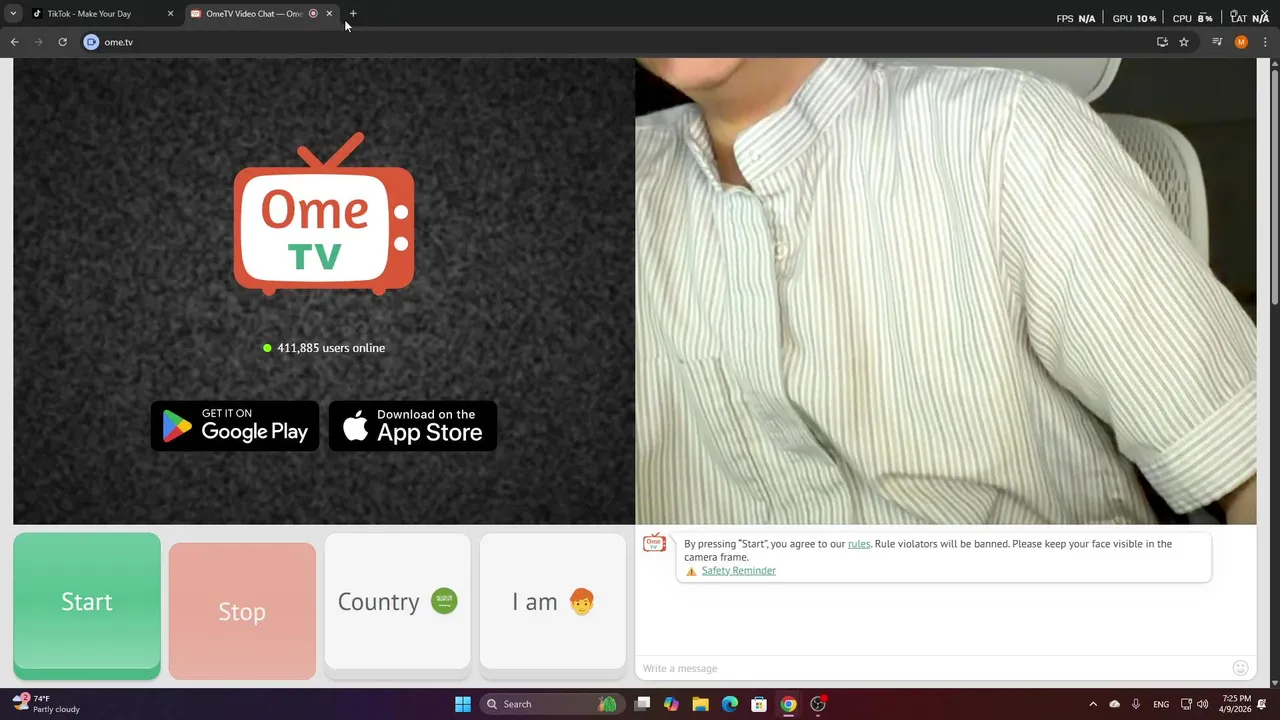Open the volume control in the system tray
Screen dimensions: 1280x720
pos(1203,704)
